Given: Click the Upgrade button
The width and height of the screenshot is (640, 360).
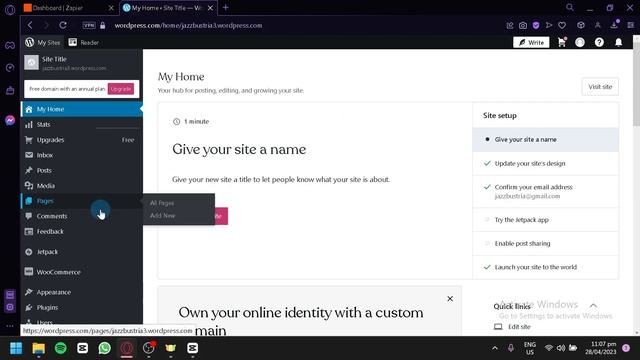Looking at the screenshot, I should [121, 89].
